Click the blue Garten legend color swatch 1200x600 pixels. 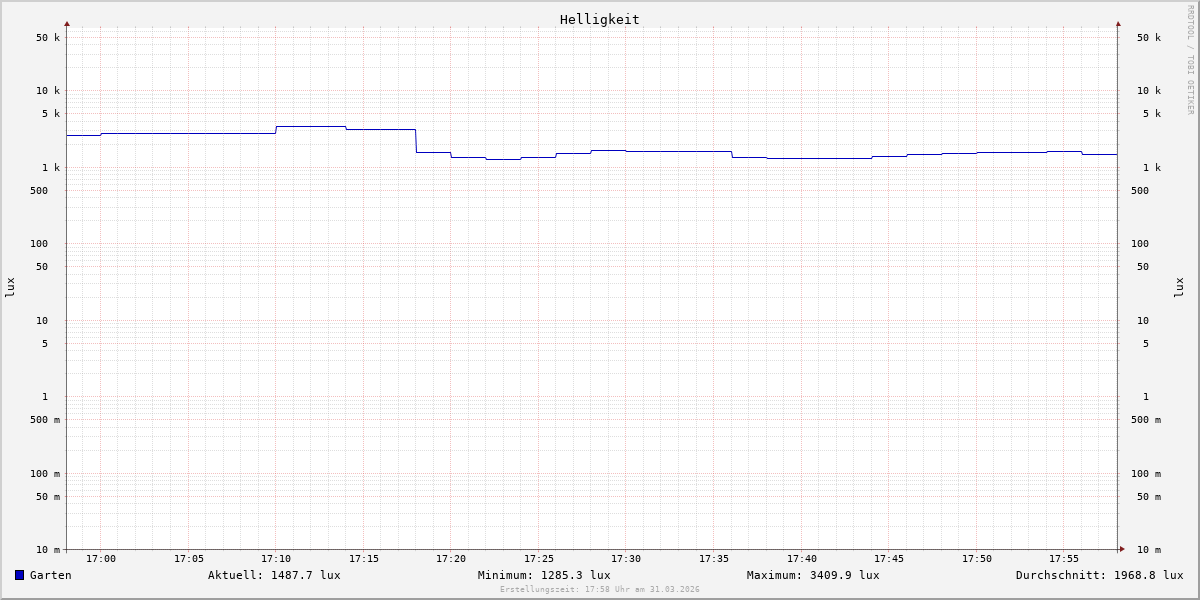19,575
